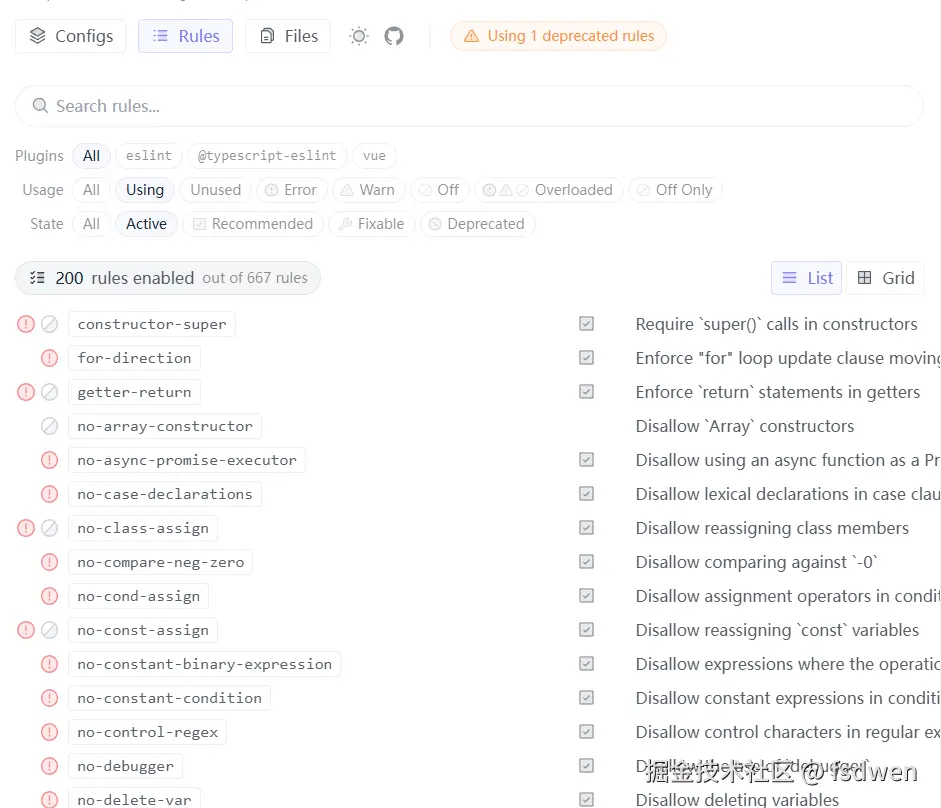Click the off icon beside no-class-assign
The width and height of the screenshot is (941, 808).
(x=49, y=528)
